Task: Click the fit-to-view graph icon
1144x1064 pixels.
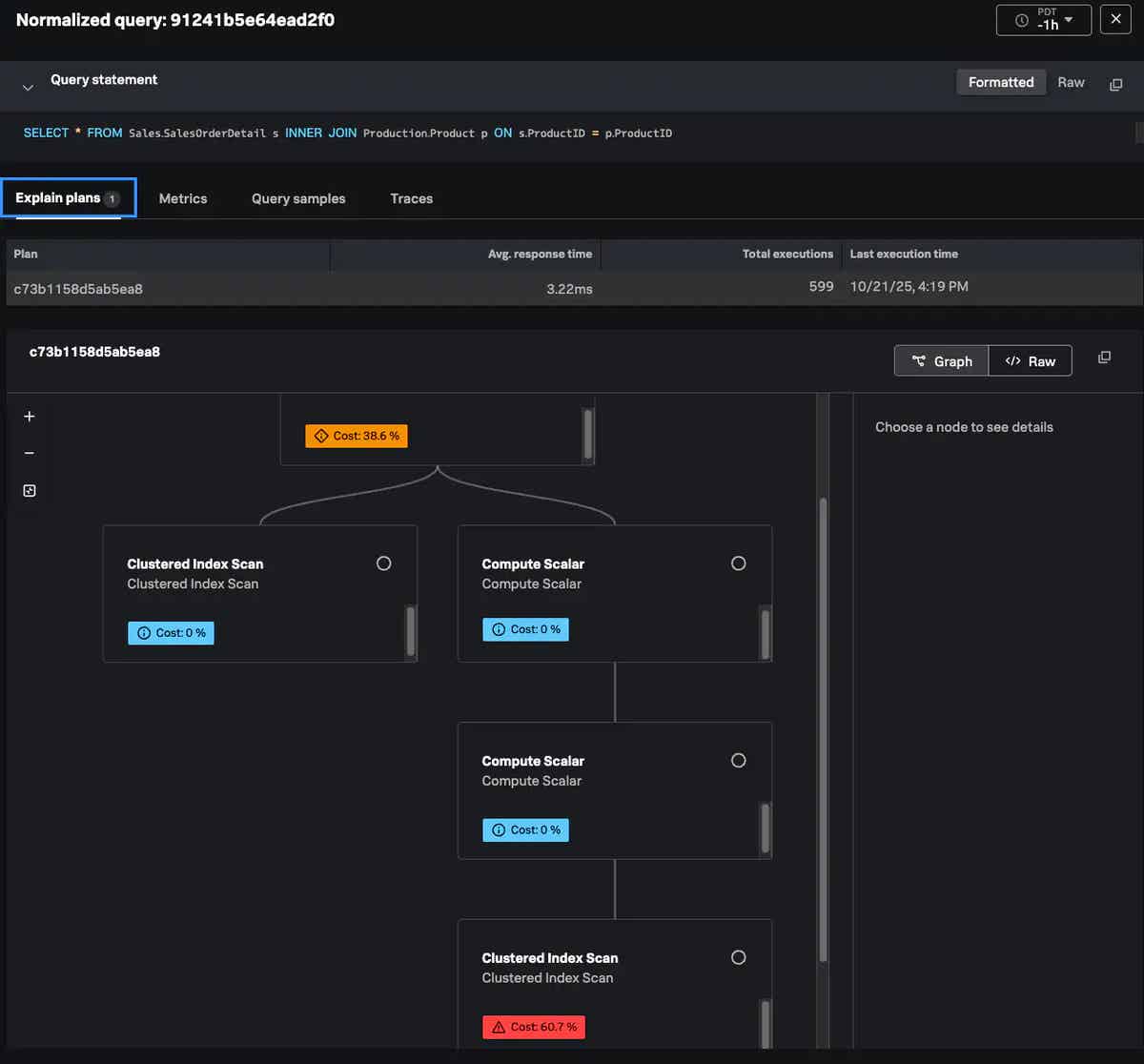Action: [x=30, y=491]
